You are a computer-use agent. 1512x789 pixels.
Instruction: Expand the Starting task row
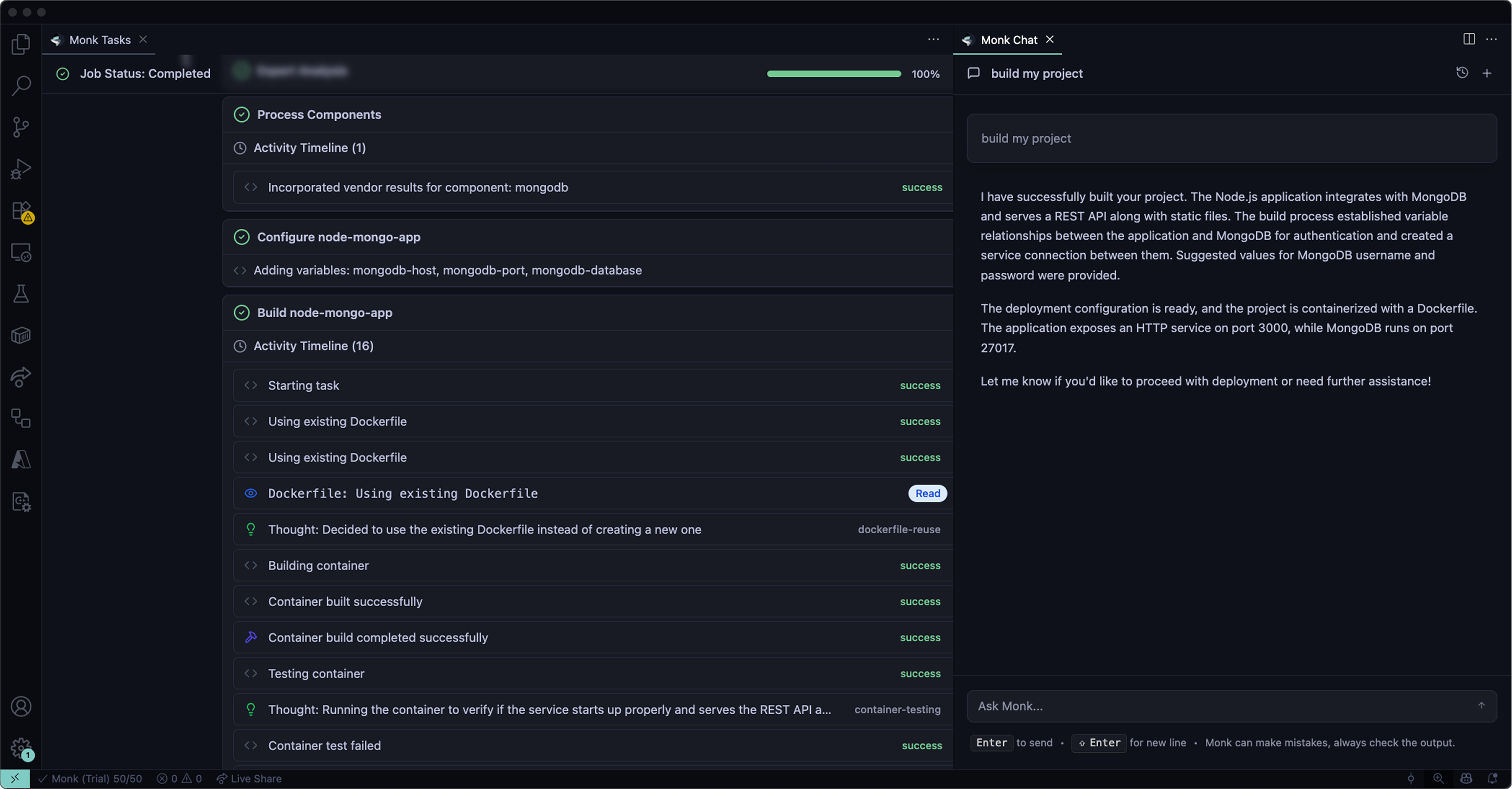(593, 385)
